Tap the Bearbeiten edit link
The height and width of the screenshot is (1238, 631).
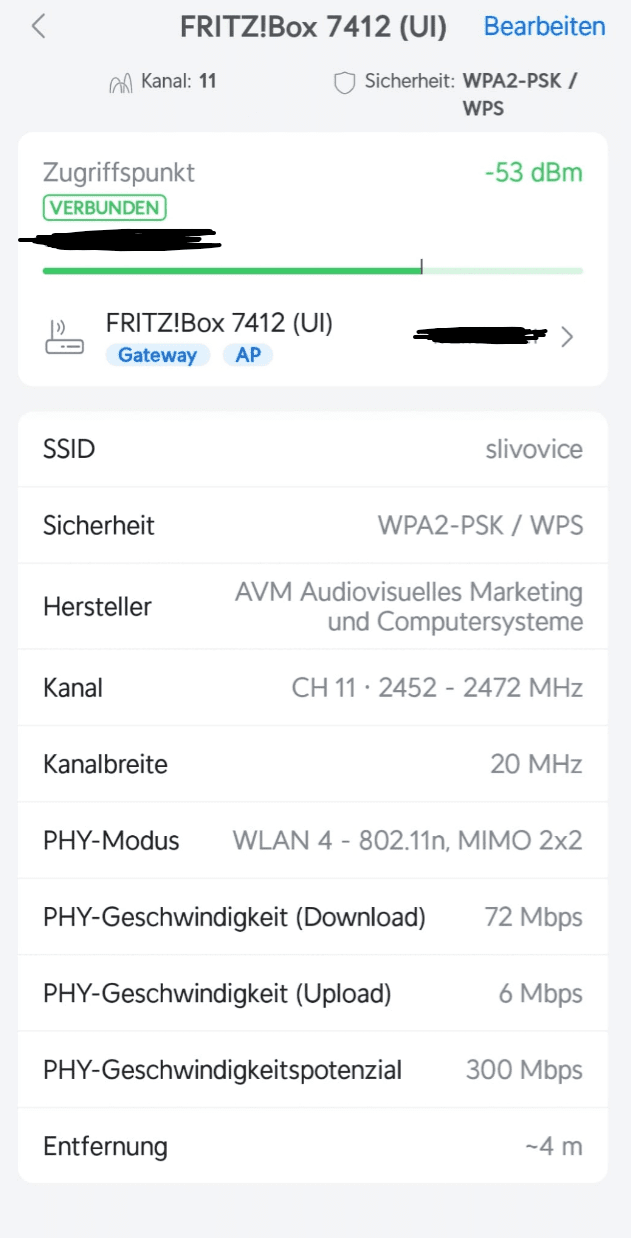click(x=544, y=26)
